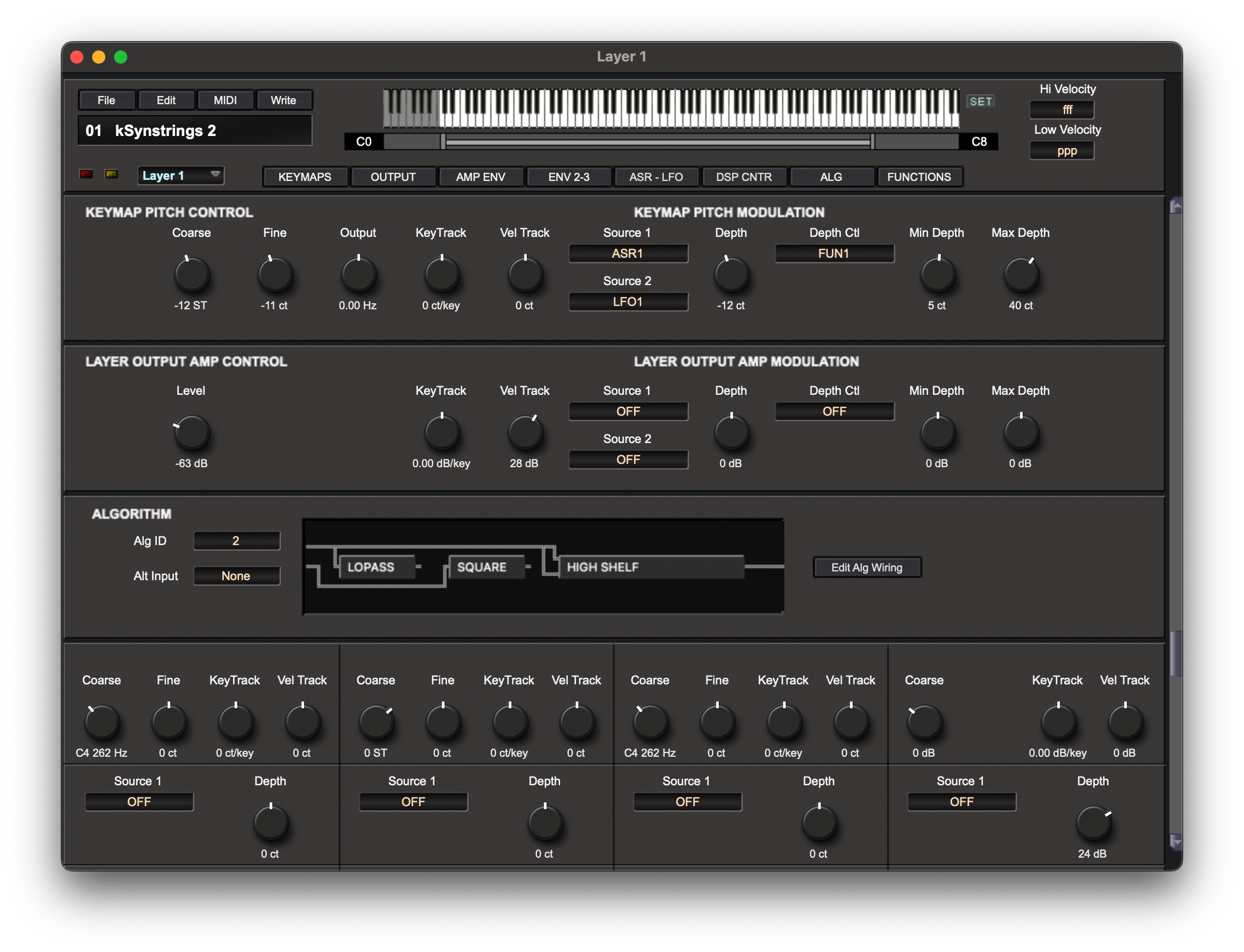1244x952 pixels.
Task: Click the scrollbar down arrow at right edge
Action: [1175, 841]
